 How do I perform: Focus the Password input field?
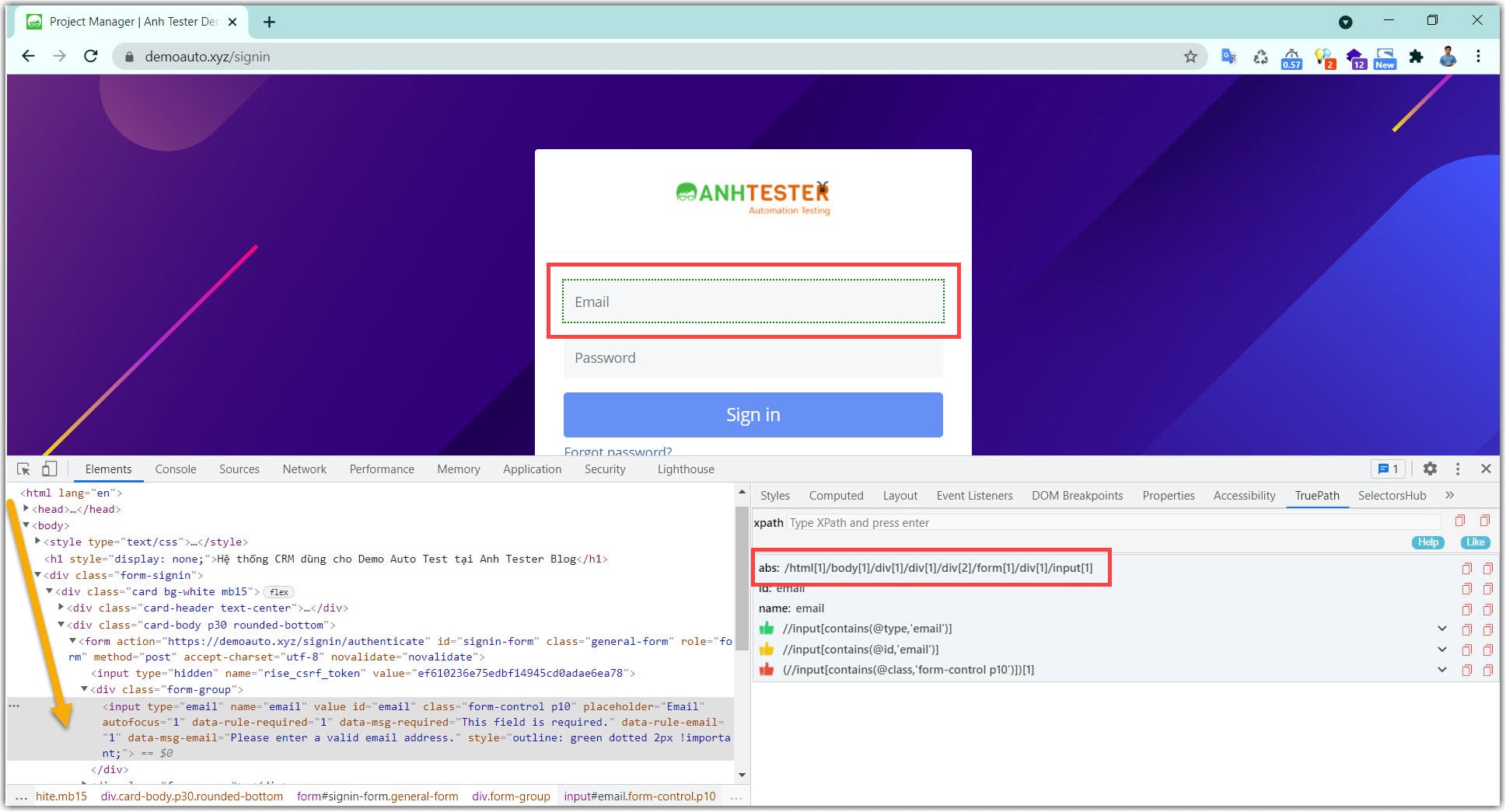tap(753, 358)
